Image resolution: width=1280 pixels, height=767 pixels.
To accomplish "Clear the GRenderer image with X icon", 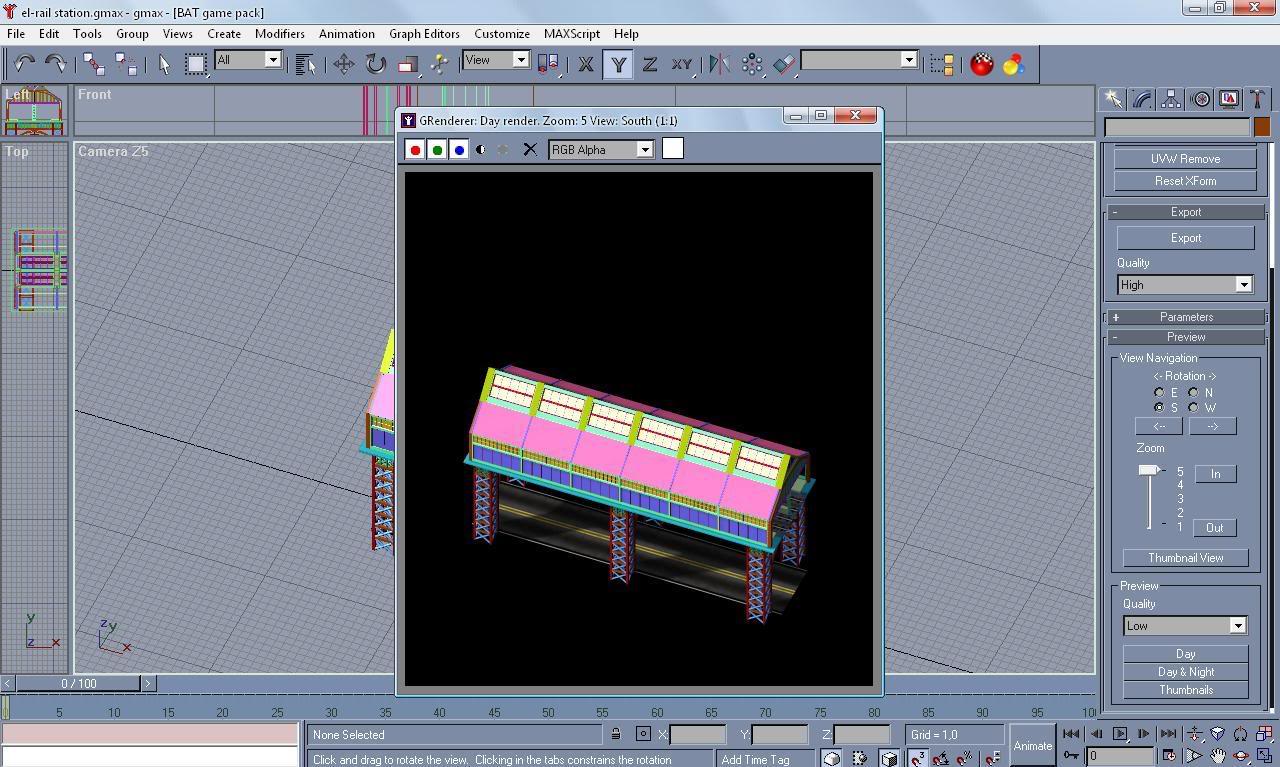I will coord(530,150).
